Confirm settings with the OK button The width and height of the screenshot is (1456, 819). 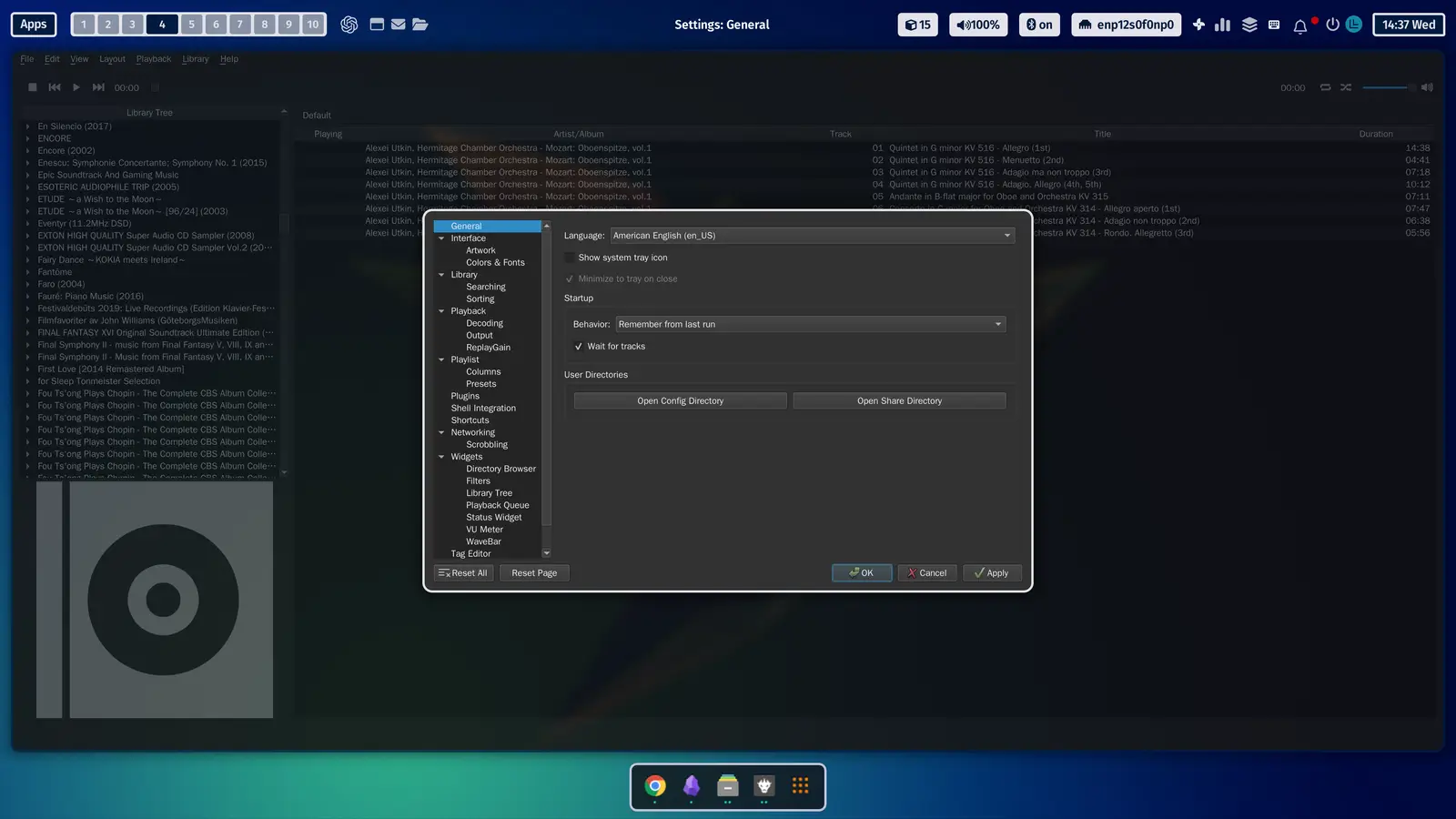point(862,573)
